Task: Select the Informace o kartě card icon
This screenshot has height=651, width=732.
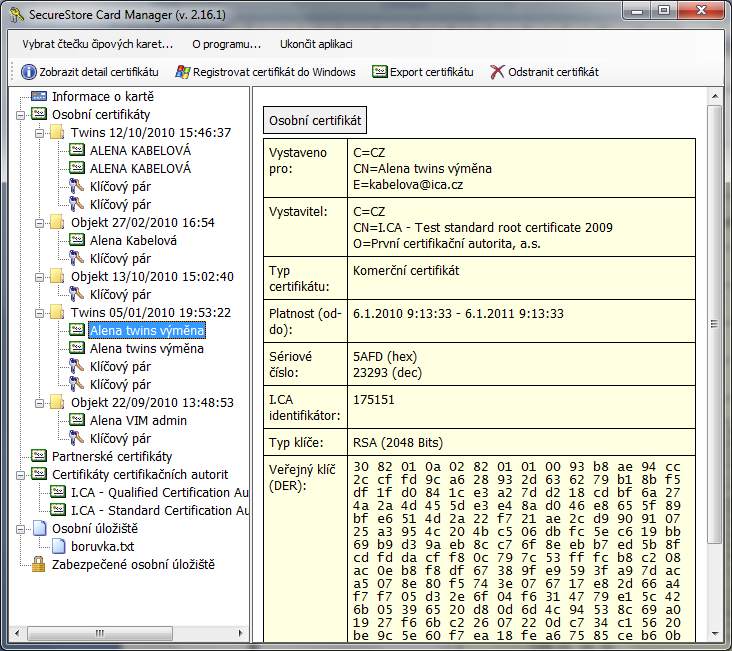Action: 39,96
